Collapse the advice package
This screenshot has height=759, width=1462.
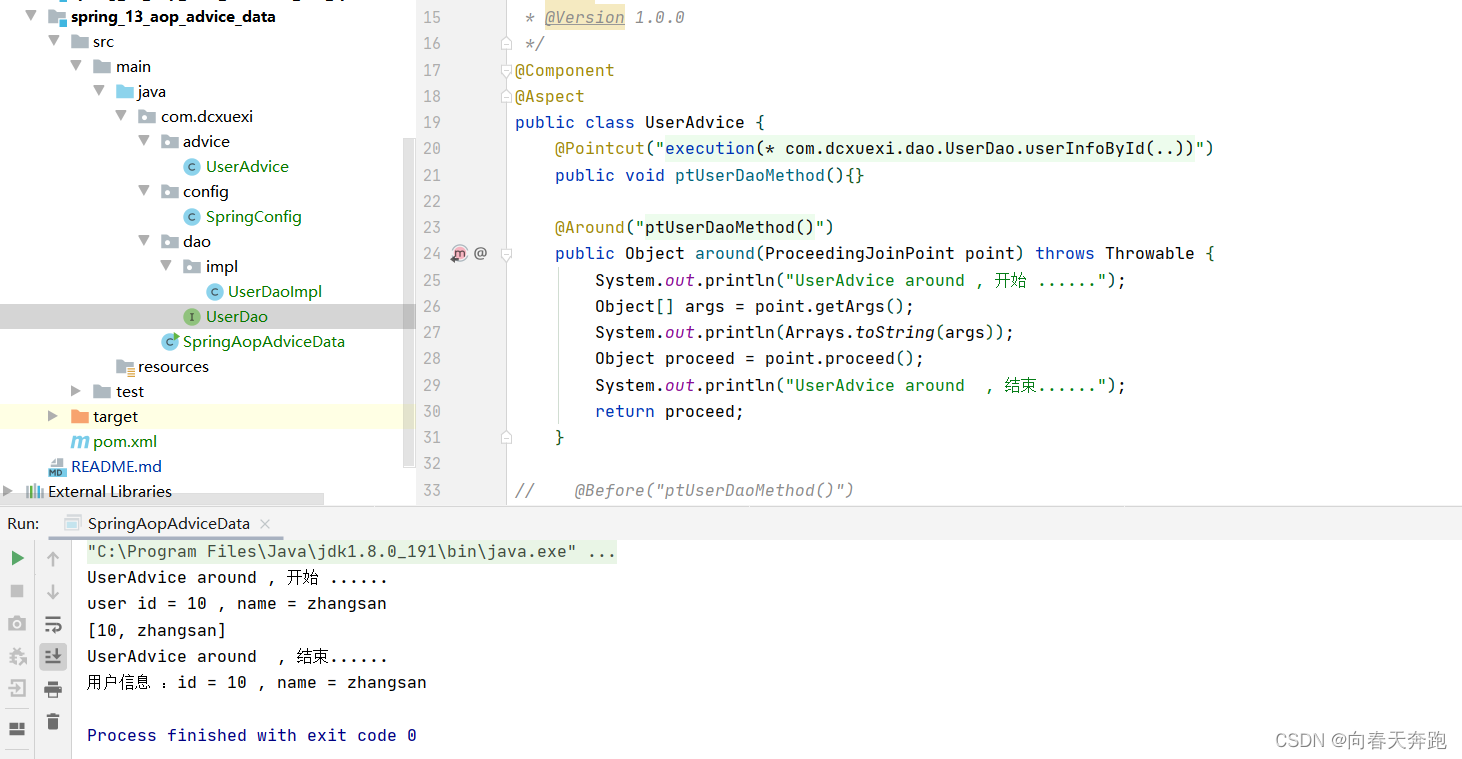(x=144, y=141)
